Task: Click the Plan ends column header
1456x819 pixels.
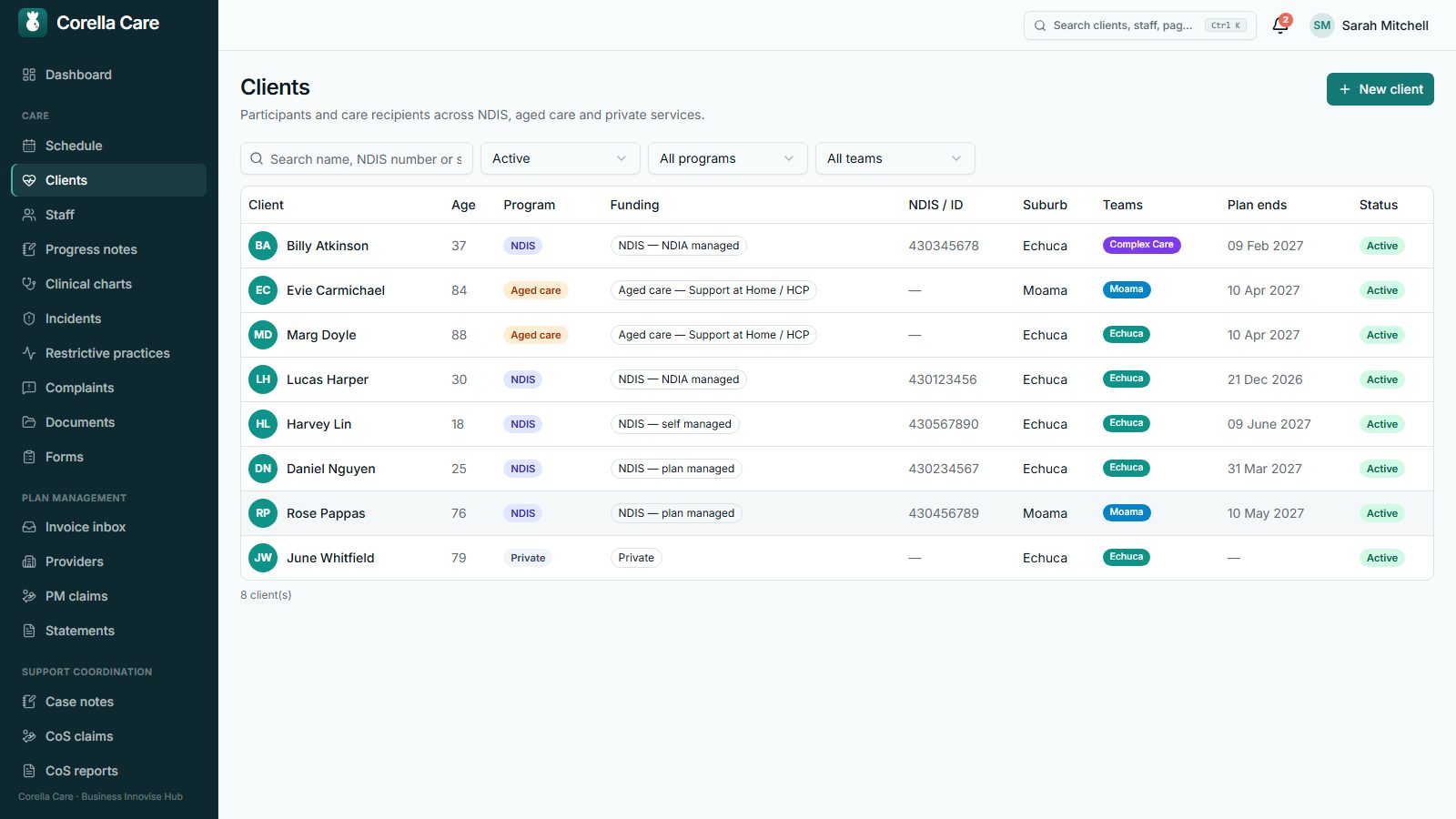Action: coord(1257,205)
